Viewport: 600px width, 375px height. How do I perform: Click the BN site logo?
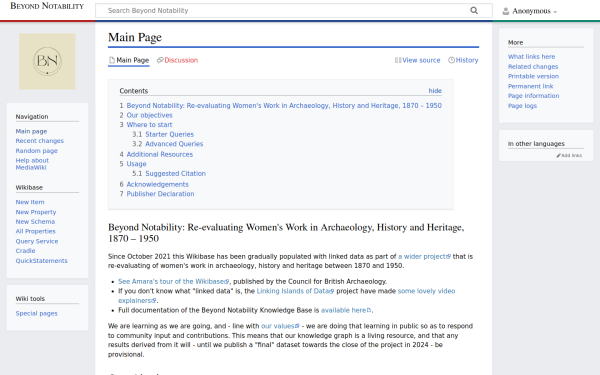click(x=47, y=61)
